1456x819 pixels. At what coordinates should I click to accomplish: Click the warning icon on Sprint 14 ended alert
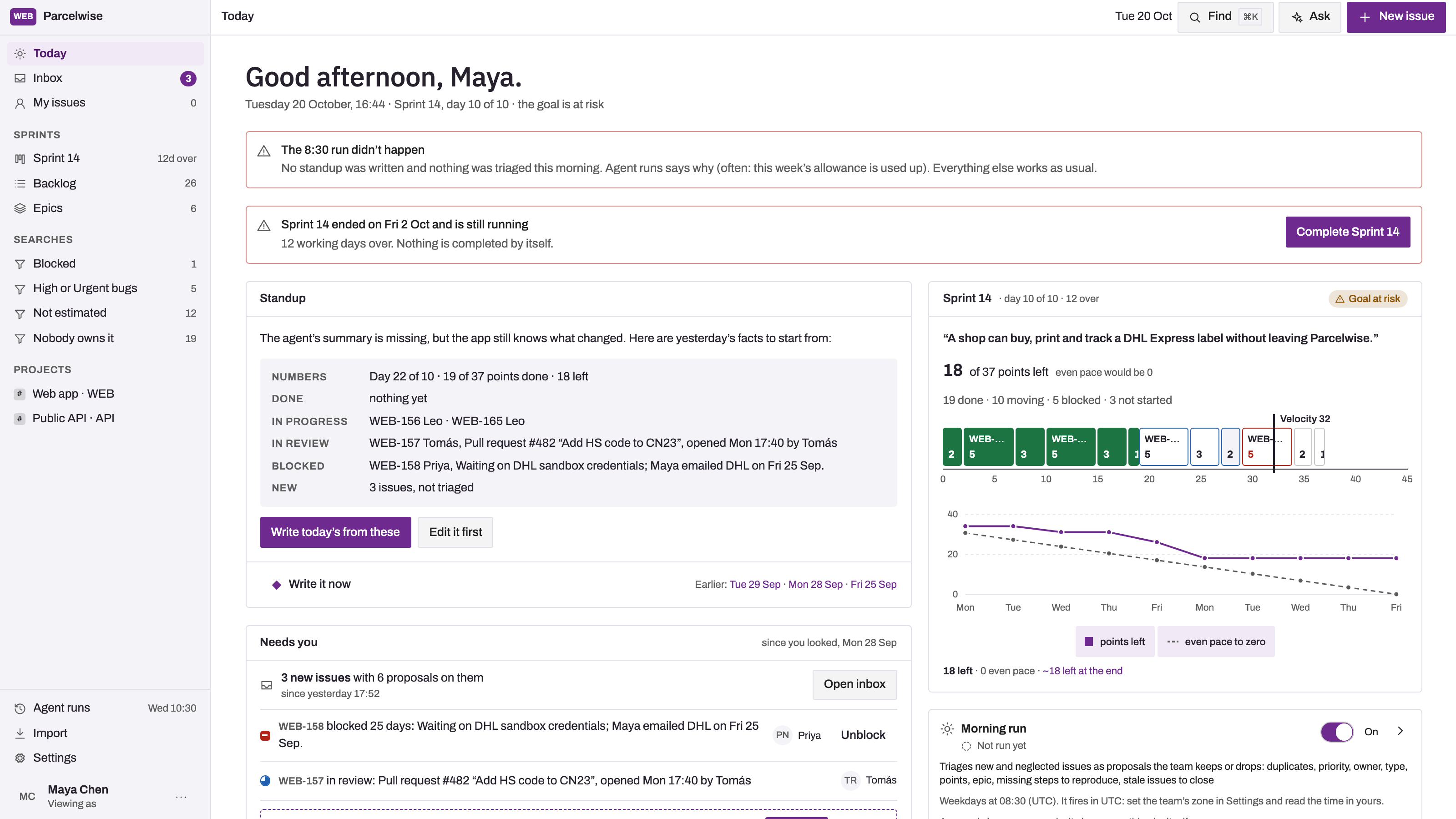264,226
